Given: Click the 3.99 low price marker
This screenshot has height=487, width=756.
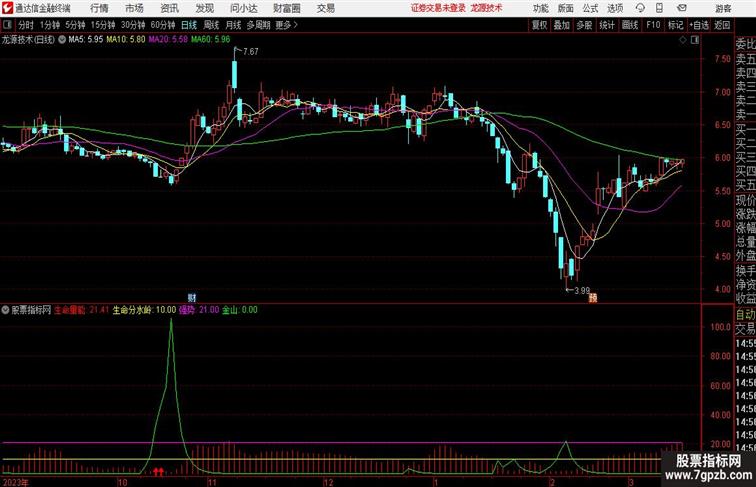Looking at the screenshot, I should point(582,291).
